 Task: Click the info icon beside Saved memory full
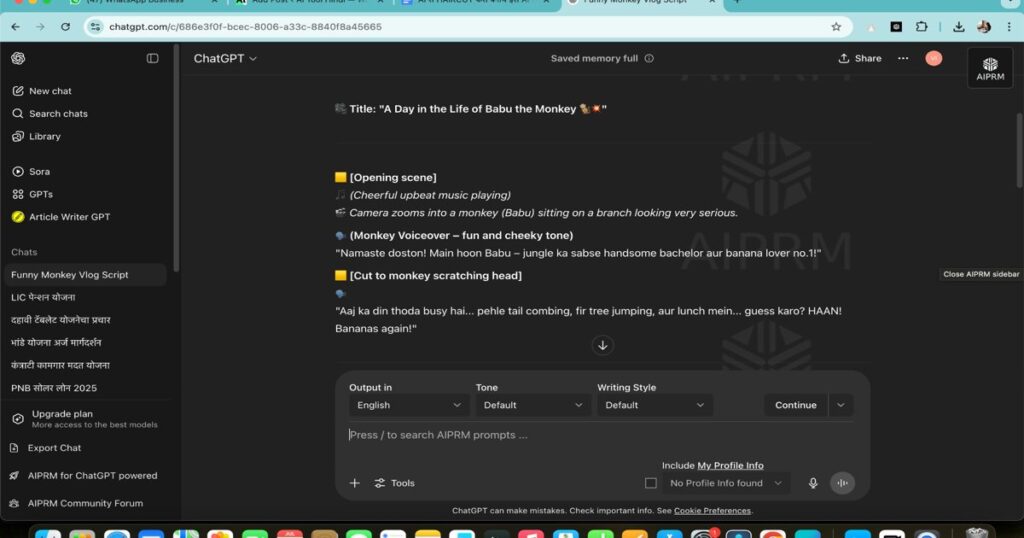[x=649, y=58]
